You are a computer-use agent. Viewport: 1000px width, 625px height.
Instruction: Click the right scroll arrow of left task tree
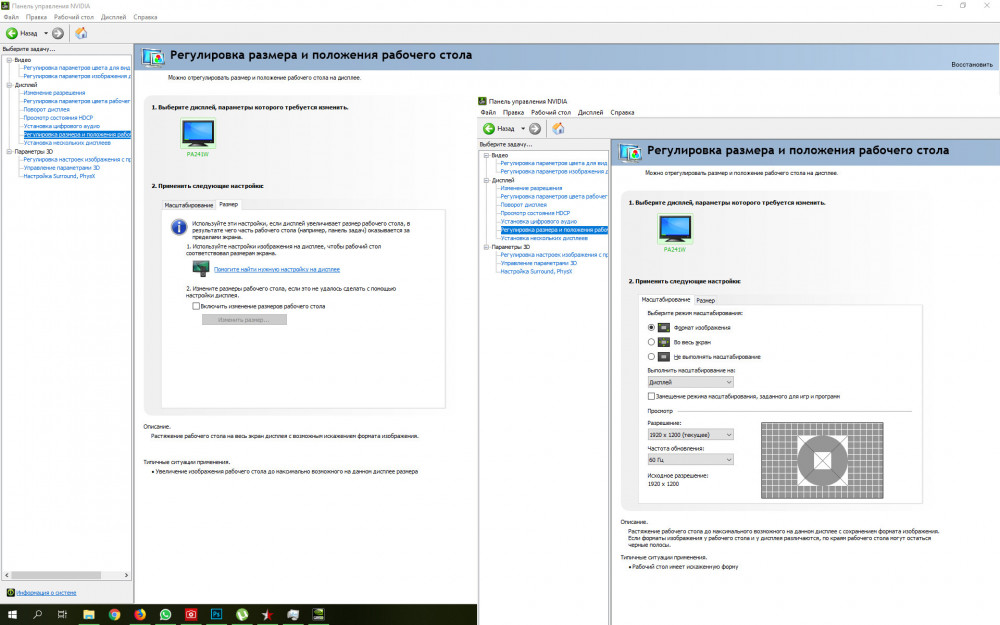126,575
